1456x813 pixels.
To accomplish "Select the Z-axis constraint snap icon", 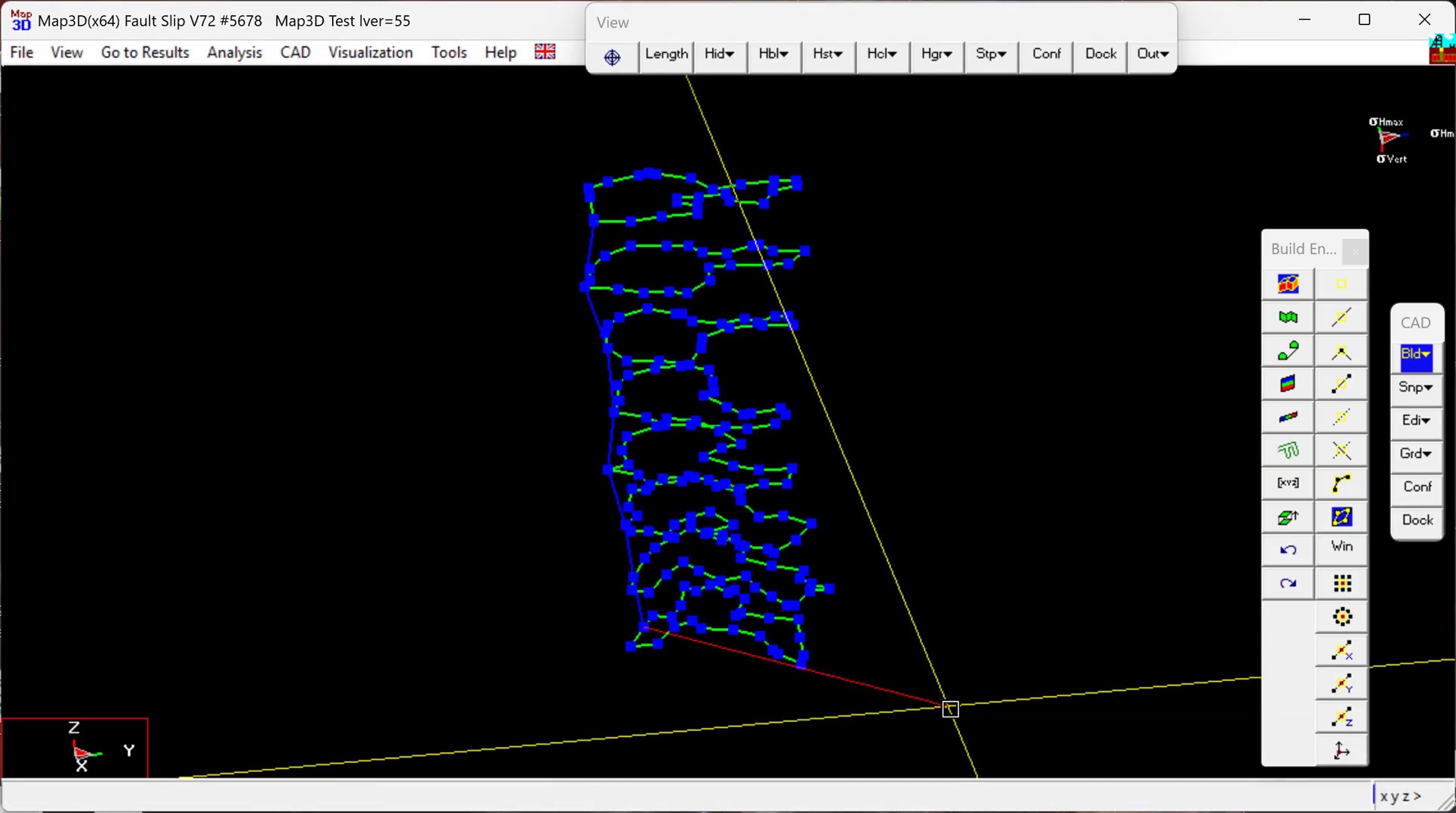I will pyautogui.click(x=1341, y=717).
